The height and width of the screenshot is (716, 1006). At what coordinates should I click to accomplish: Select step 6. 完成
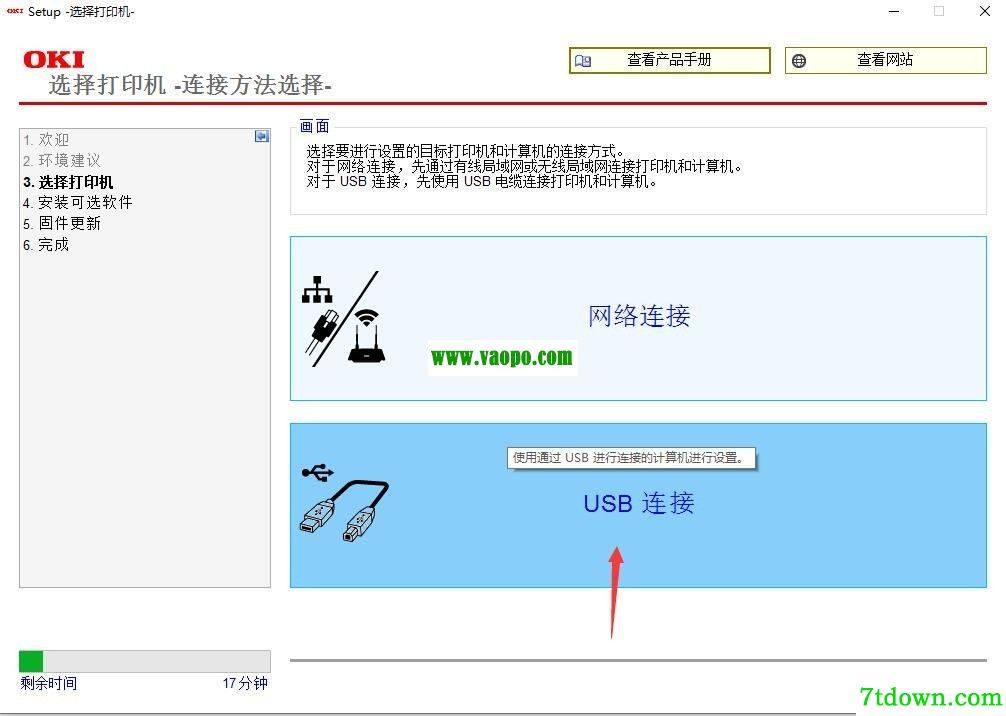click(46, 244)
